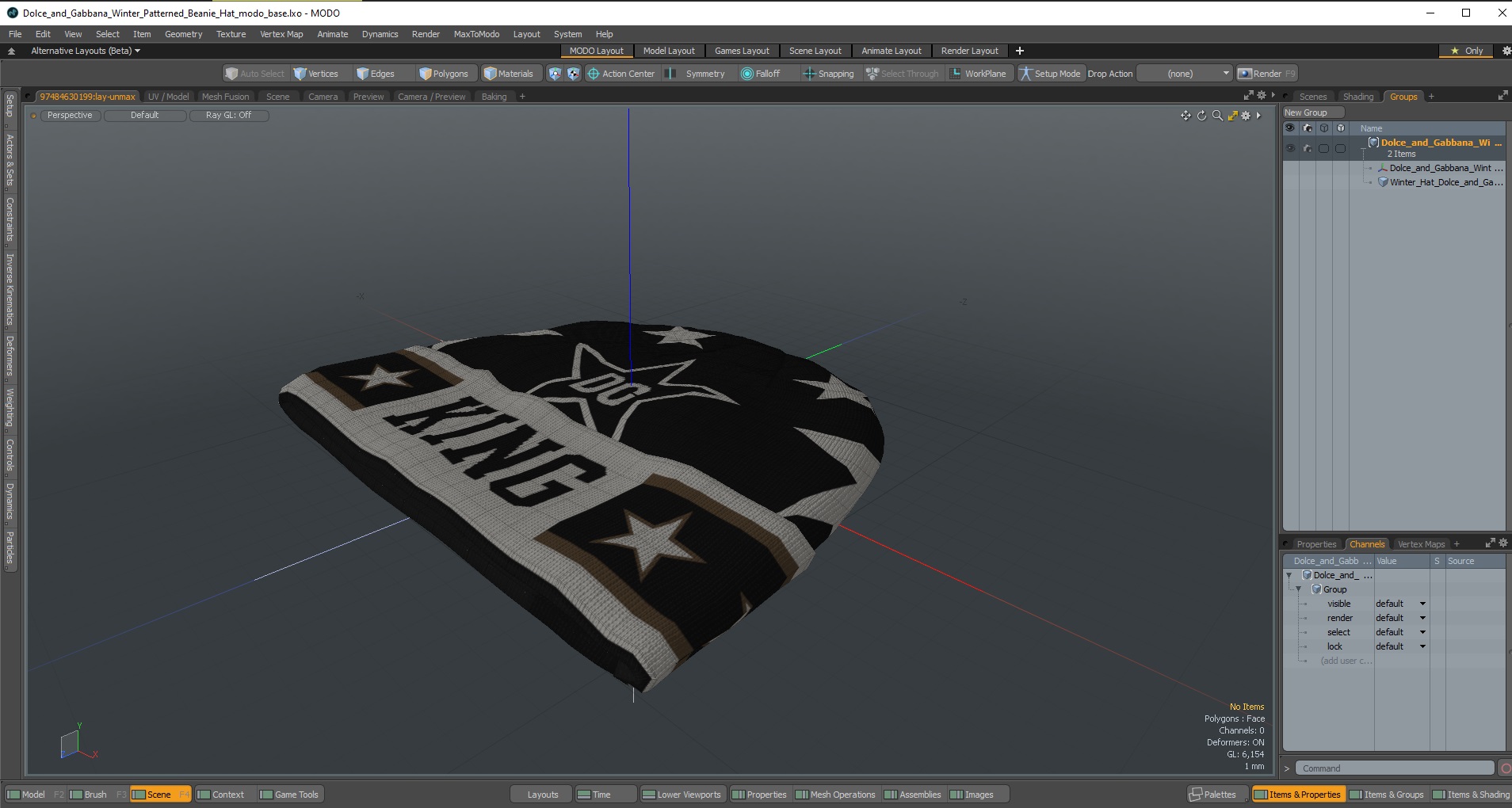Click (add user c… row in Channels
Image resolution: width=1512 pixels, height=808 pixels.
(x=1346, y=661)
